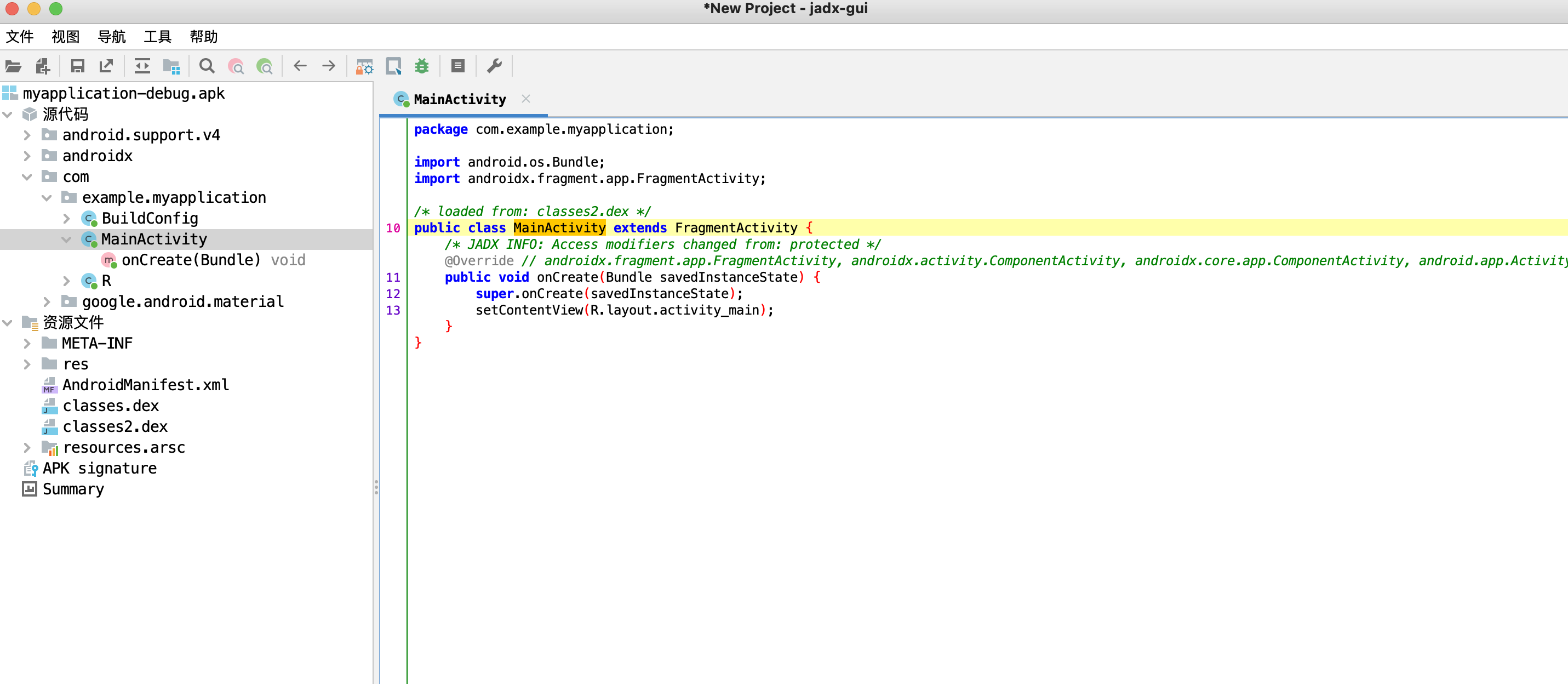Expand the META-INF folder
Viewport: 1568px width, 684px height.
(x=27, y=344)
